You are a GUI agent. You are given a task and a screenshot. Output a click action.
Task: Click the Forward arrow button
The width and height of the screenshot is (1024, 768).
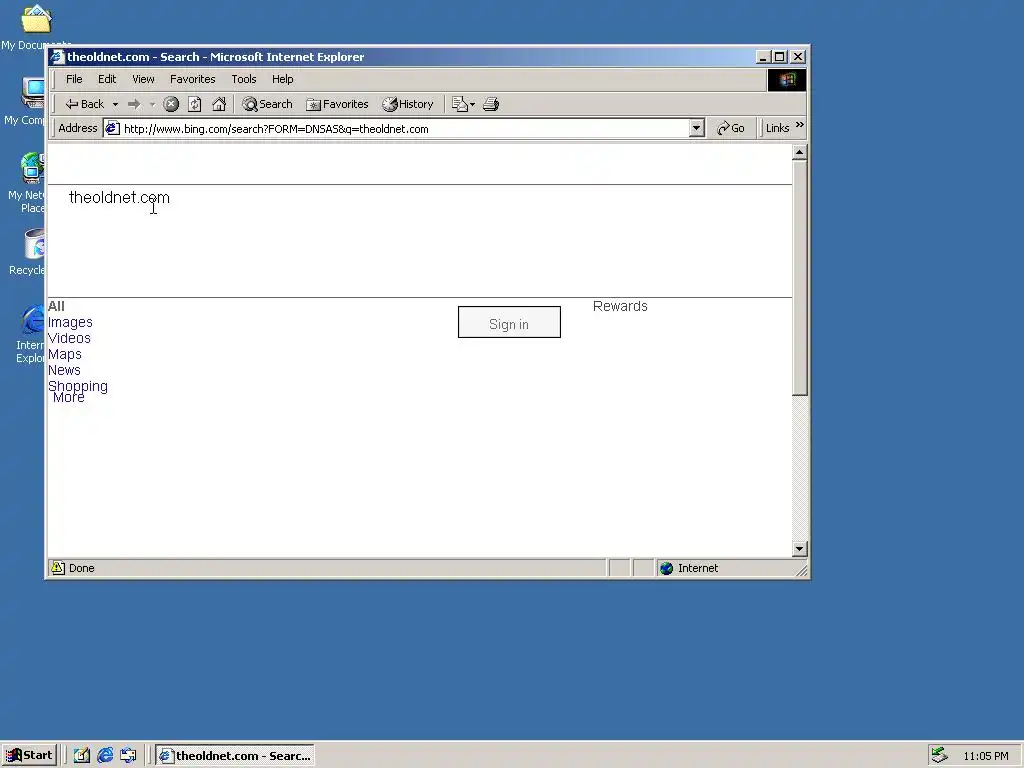tap(134, 104)
